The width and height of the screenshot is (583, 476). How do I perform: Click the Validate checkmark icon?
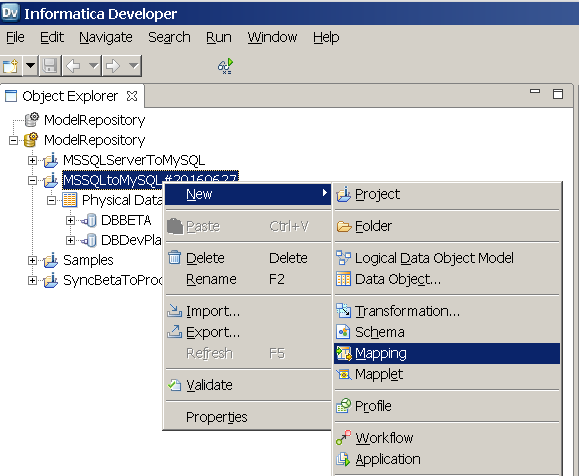click(x=174, y=385)
